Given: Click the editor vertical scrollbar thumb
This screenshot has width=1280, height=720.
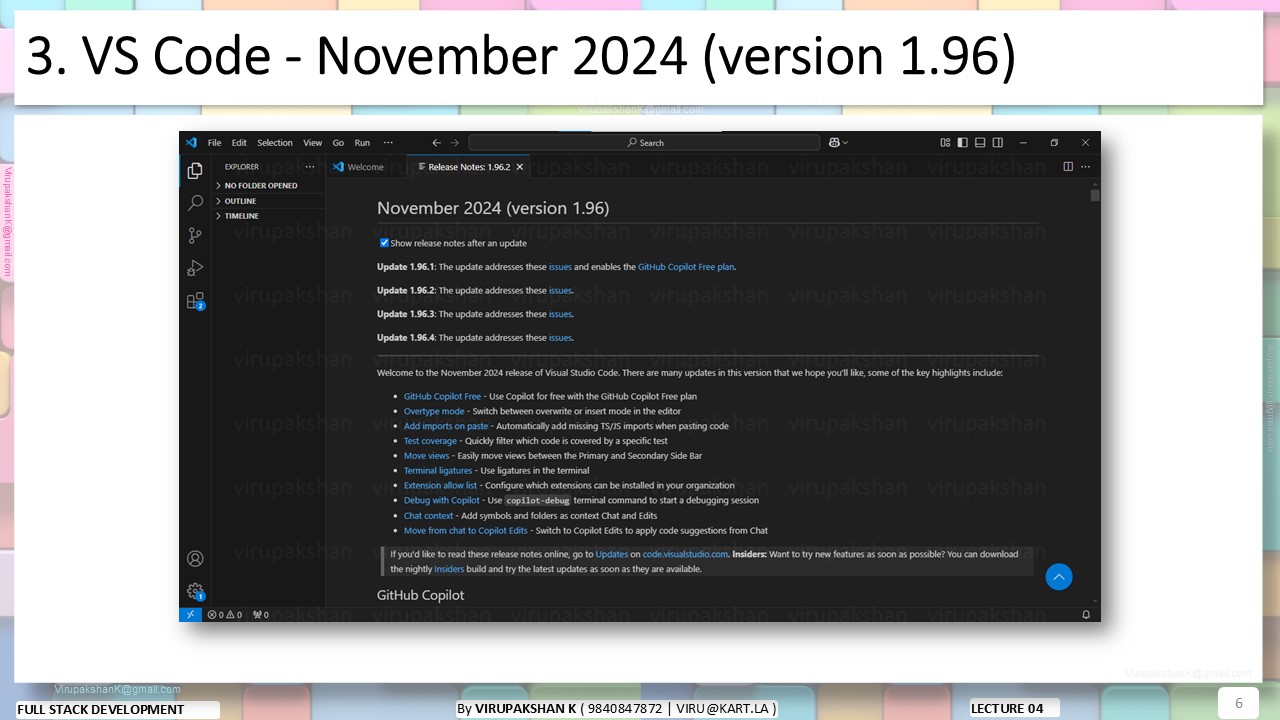Looking at the screenshot, I should click(1095, 194).
